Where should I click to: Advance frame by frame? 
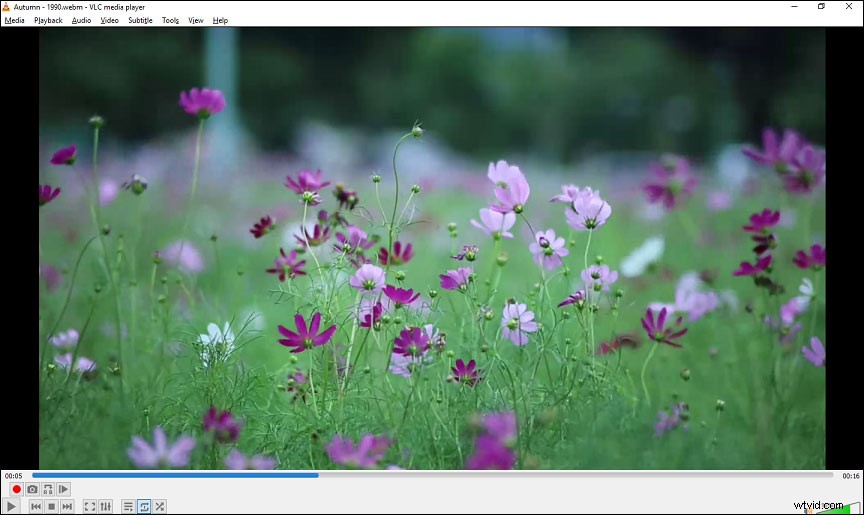[x=63, y=489]
